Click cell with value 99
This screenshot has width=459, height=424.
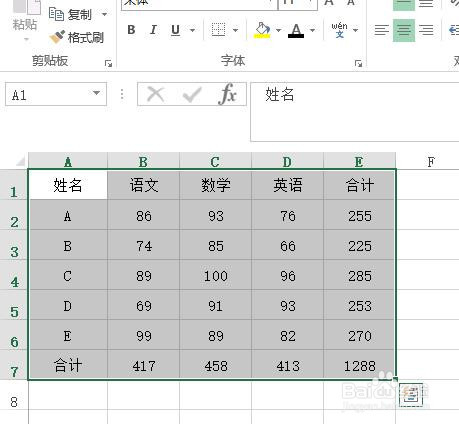tap(144, 335)
